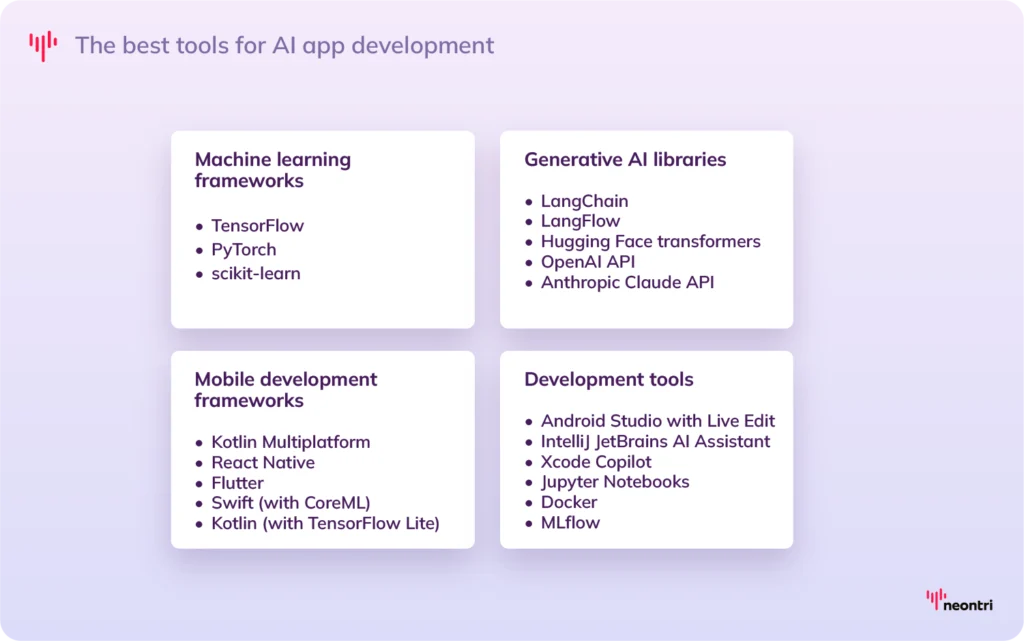Select the OpenAI API item

coord(590,261)
